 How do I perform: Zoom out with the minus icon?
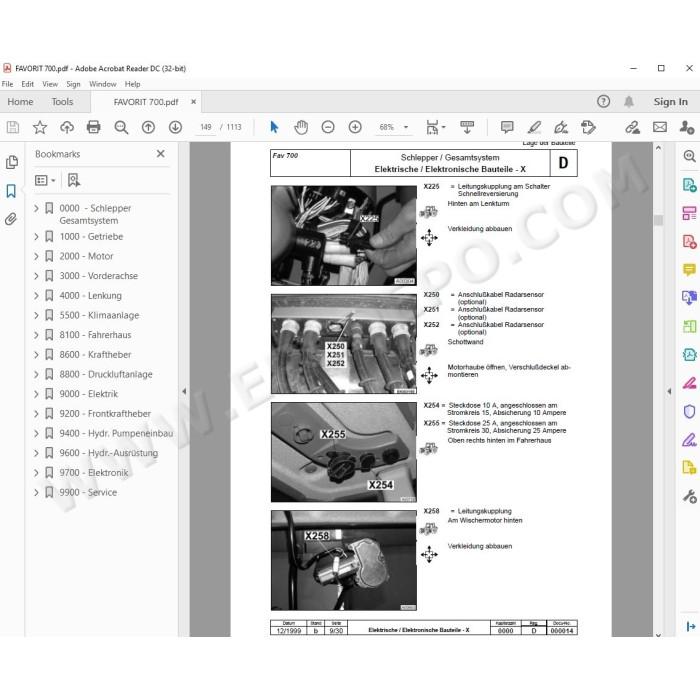(328, 127)
